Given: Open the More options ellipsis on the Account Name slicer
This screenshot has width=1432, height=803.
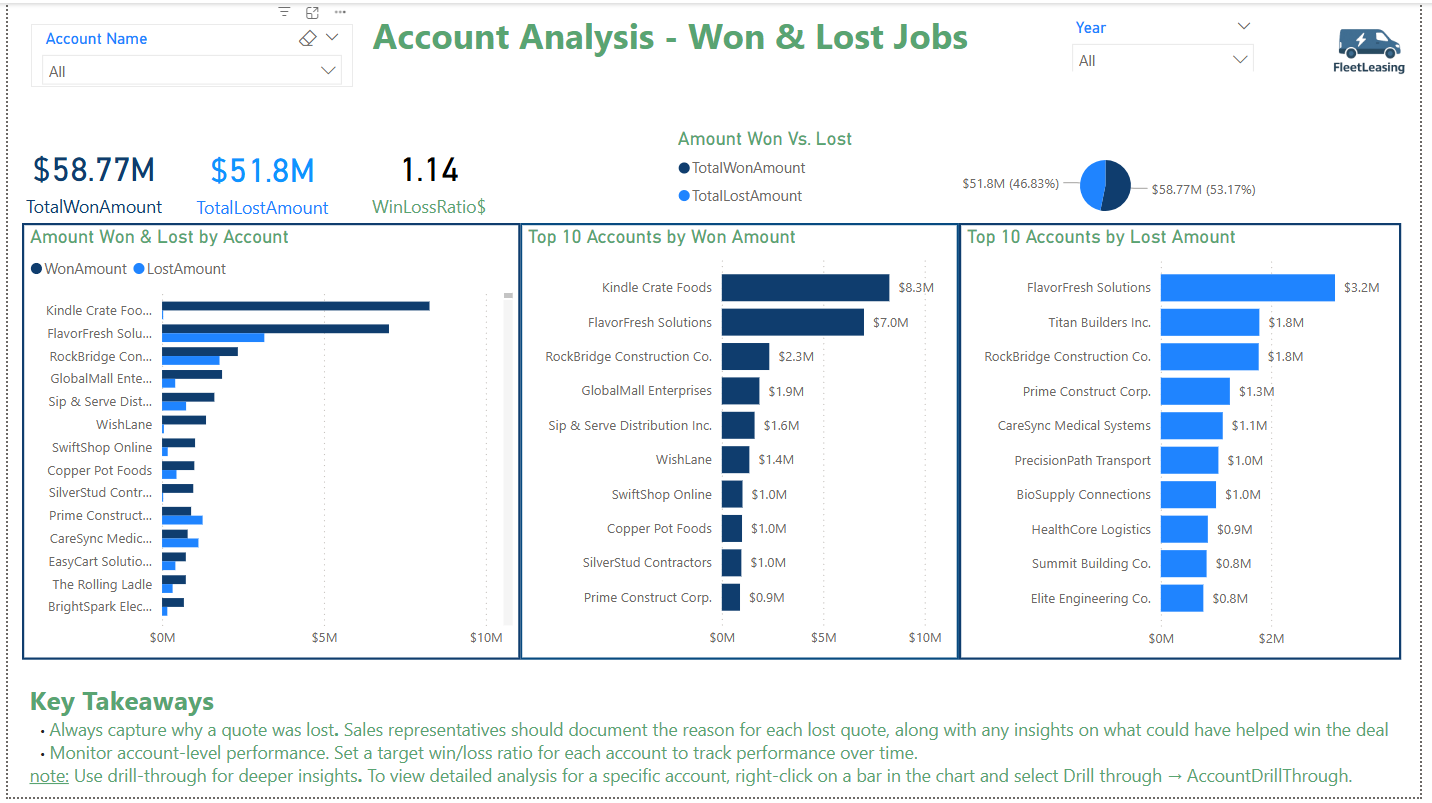Looking at the screenshot, I should point(341,12).
